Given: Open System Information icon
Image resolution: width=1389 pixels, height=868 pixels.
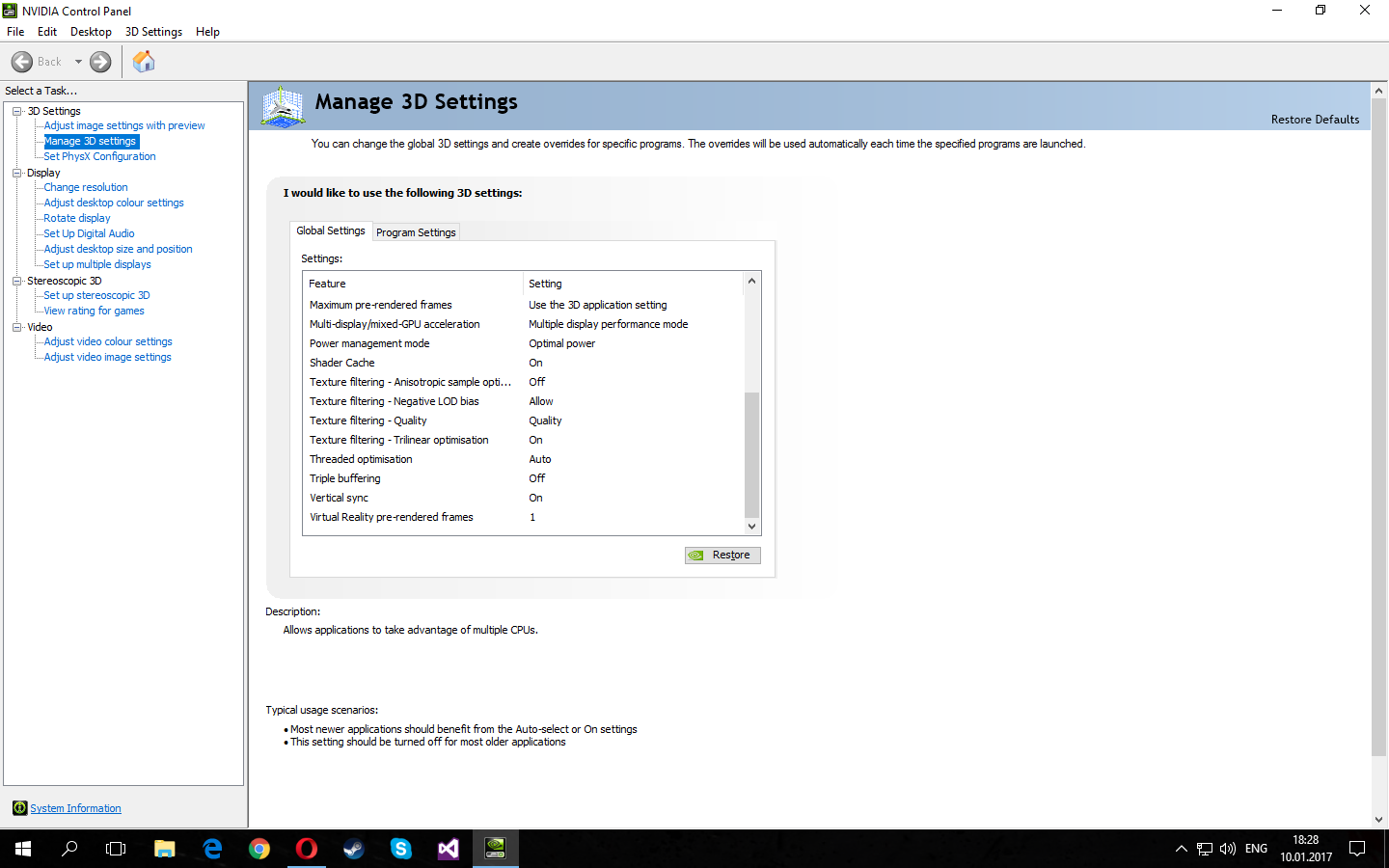Looking at the screenshot, I should click(x=19, y=808).
